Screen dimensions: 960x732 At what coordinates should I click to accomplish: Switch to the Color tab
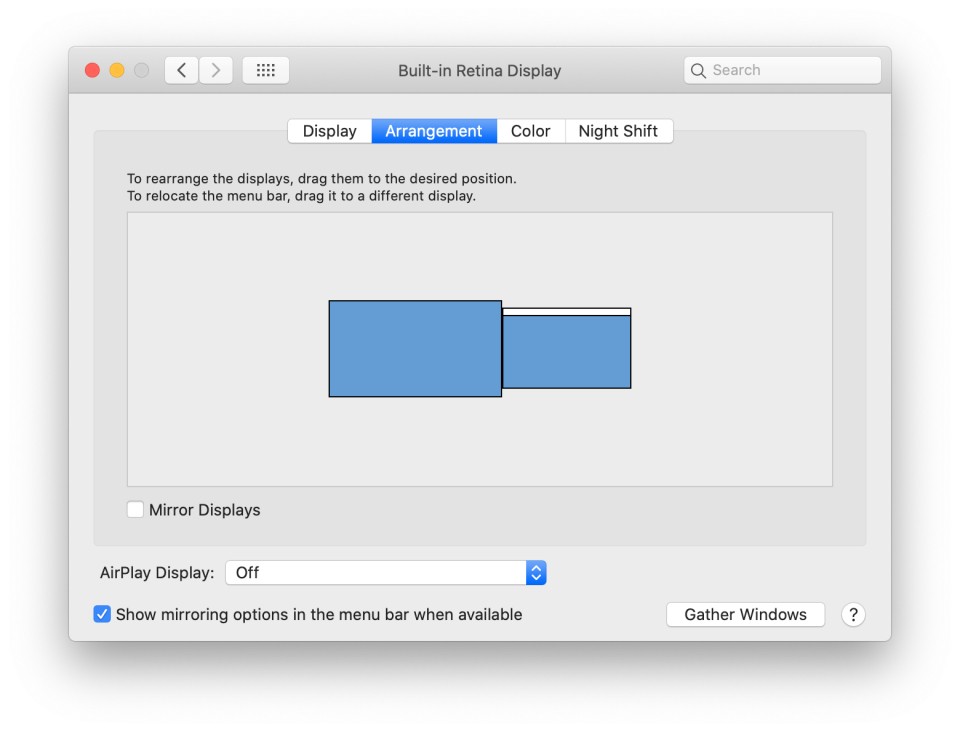pyautogui.click(x=530, y=131)
